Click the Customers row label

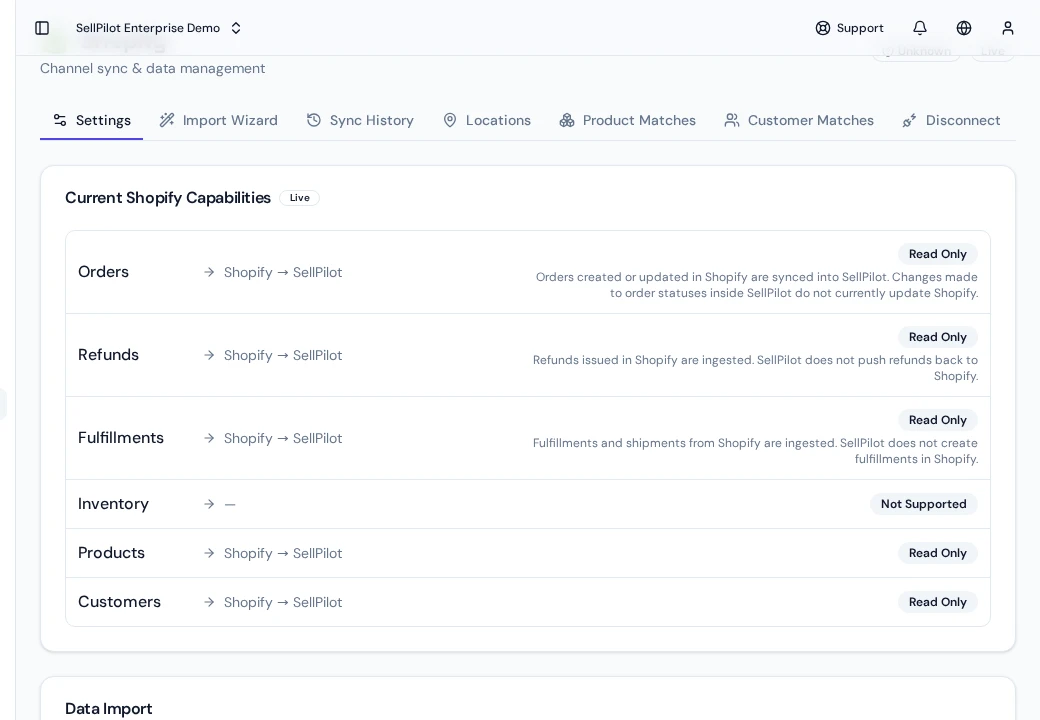coord(119,602)
